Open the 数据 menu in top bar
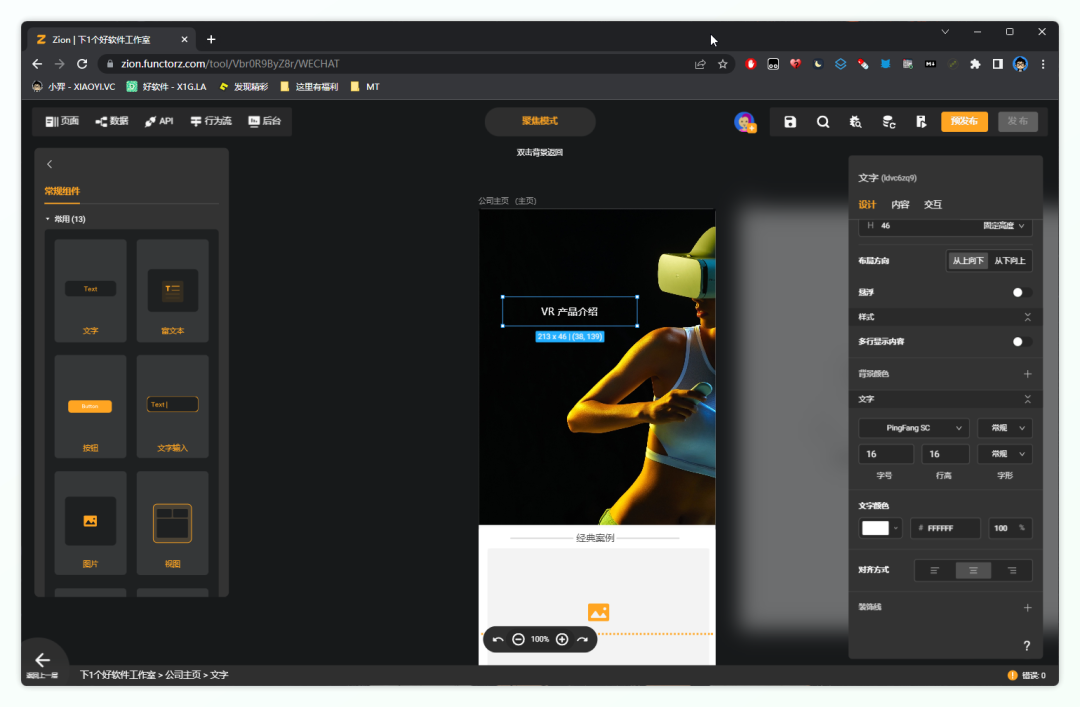Viewport: 1080px width, 707px height. pyautogui.click(x=112, y=121)
